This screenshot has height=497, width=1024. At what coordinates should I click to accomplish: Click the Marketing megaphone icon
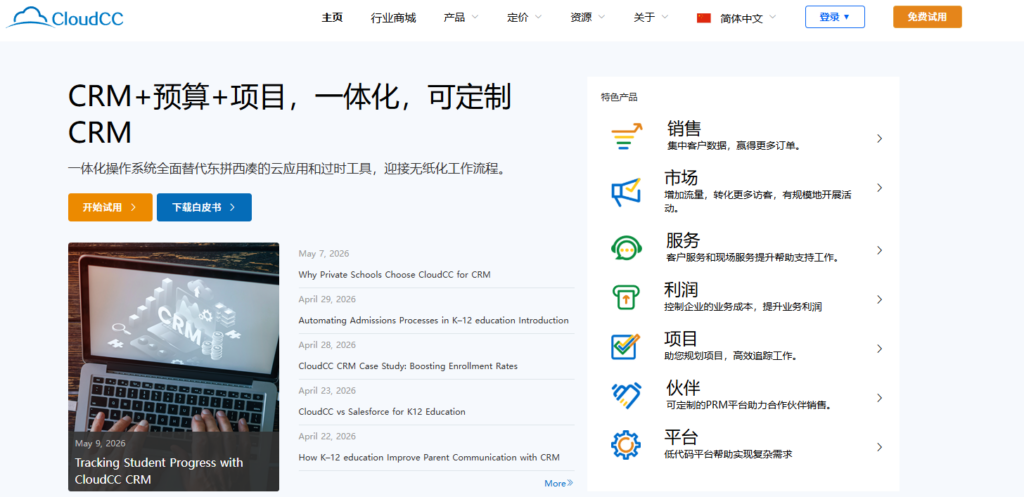click(x=626, y=191)
